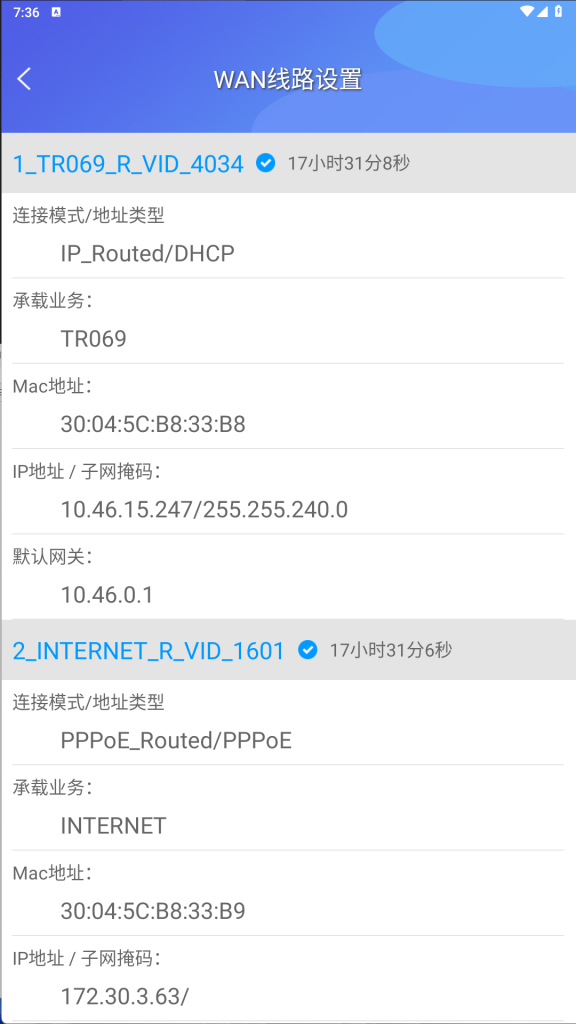Tap the keyboard indicator icon in status bar

pos(56,12)
